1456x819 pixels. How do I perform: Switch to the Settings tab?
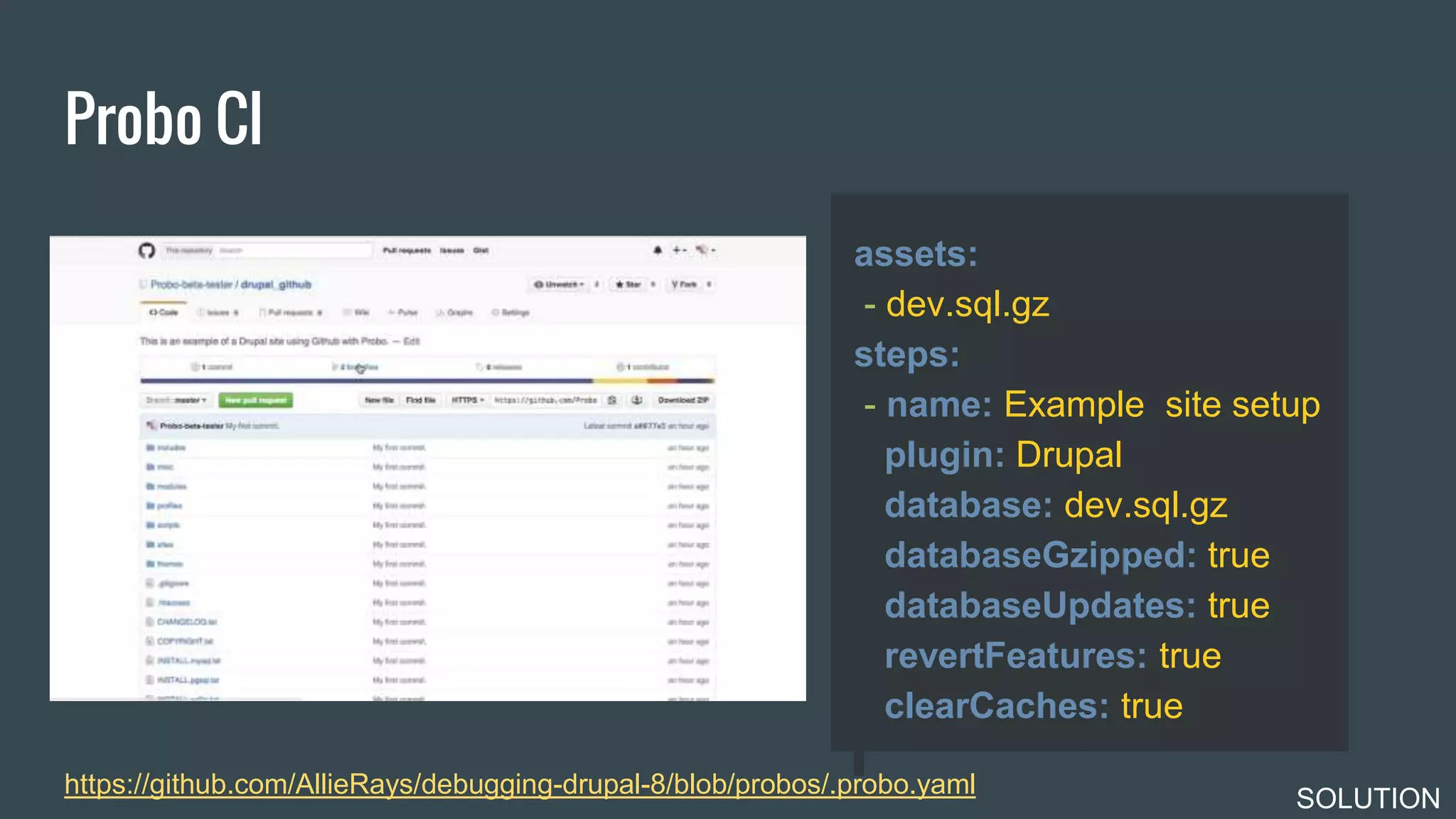[510, 312]
